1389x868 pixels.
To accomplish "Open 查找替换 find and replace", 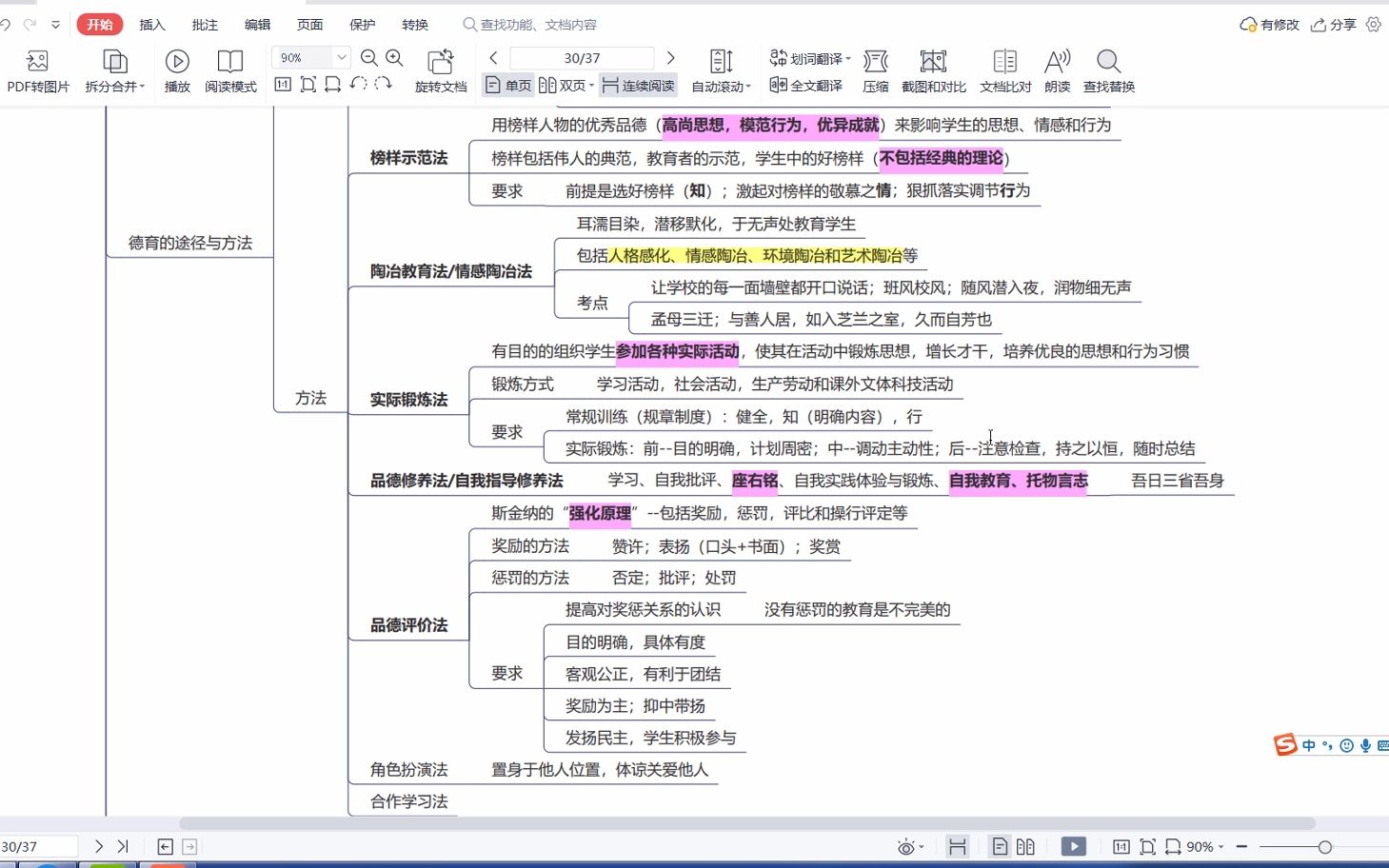I will coord(1109,71).
